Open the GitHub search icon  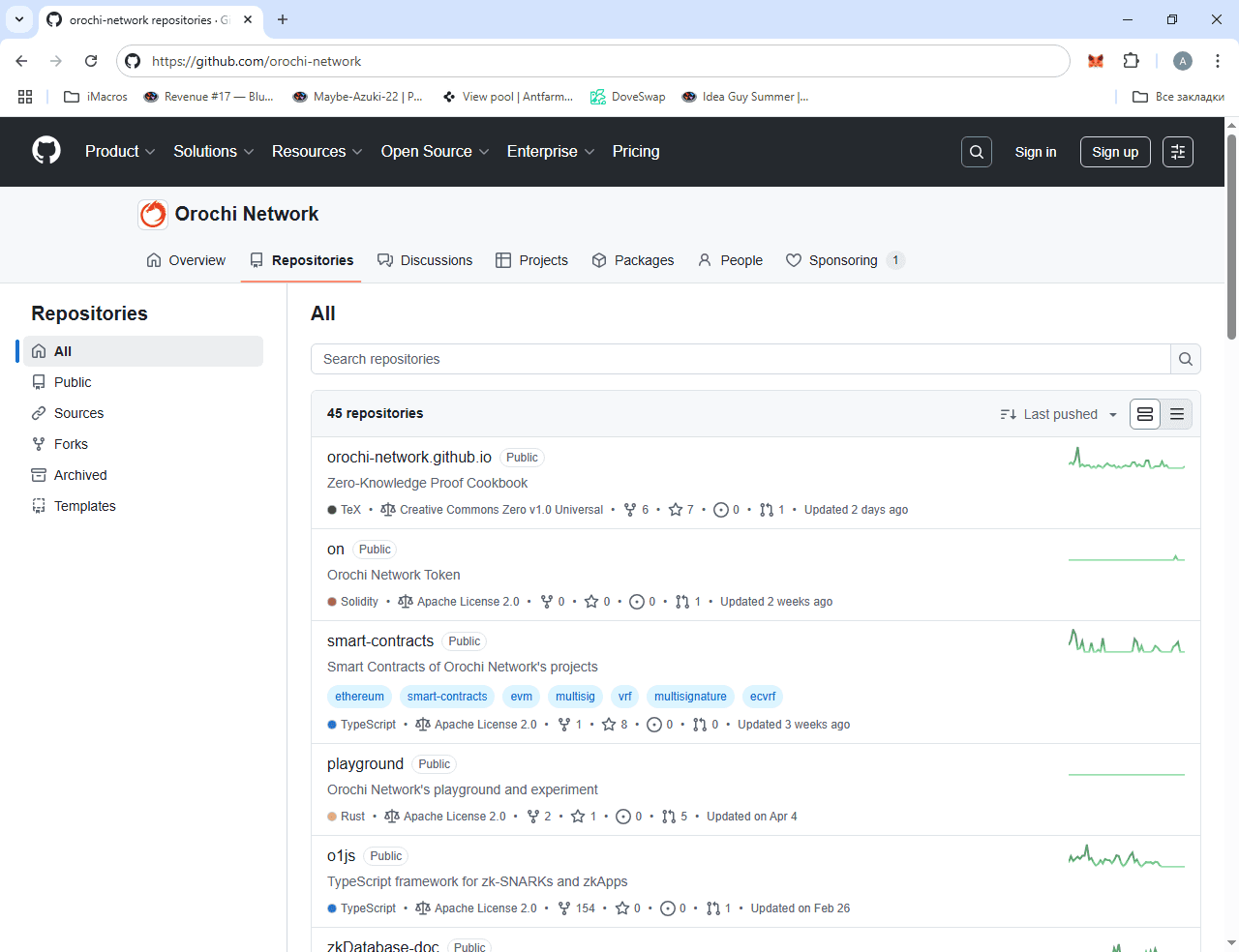tap(977, 152)
